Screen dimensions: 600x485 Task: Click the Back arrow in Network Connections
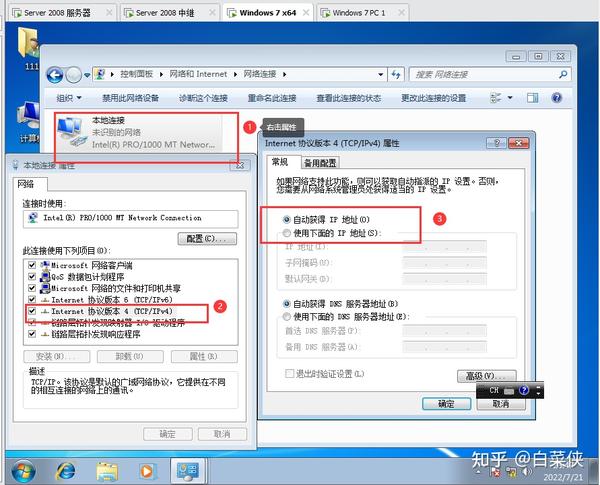(55, 75)
